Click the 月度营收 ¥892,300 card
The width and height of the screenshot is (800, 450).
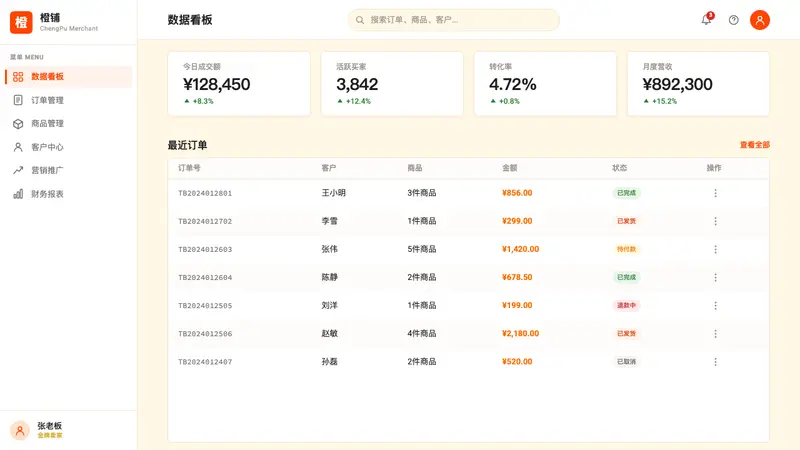698,84
